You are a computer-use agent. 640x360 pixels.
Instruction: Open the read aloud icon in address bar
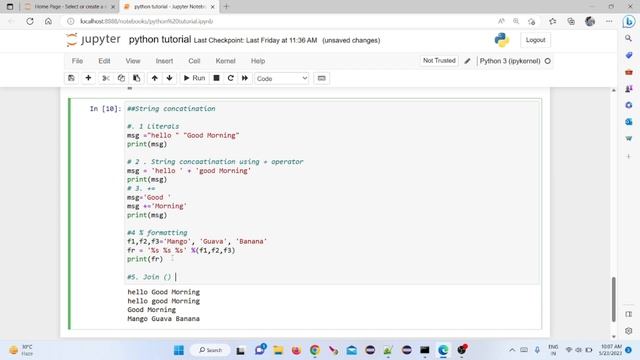pos(501,21)
